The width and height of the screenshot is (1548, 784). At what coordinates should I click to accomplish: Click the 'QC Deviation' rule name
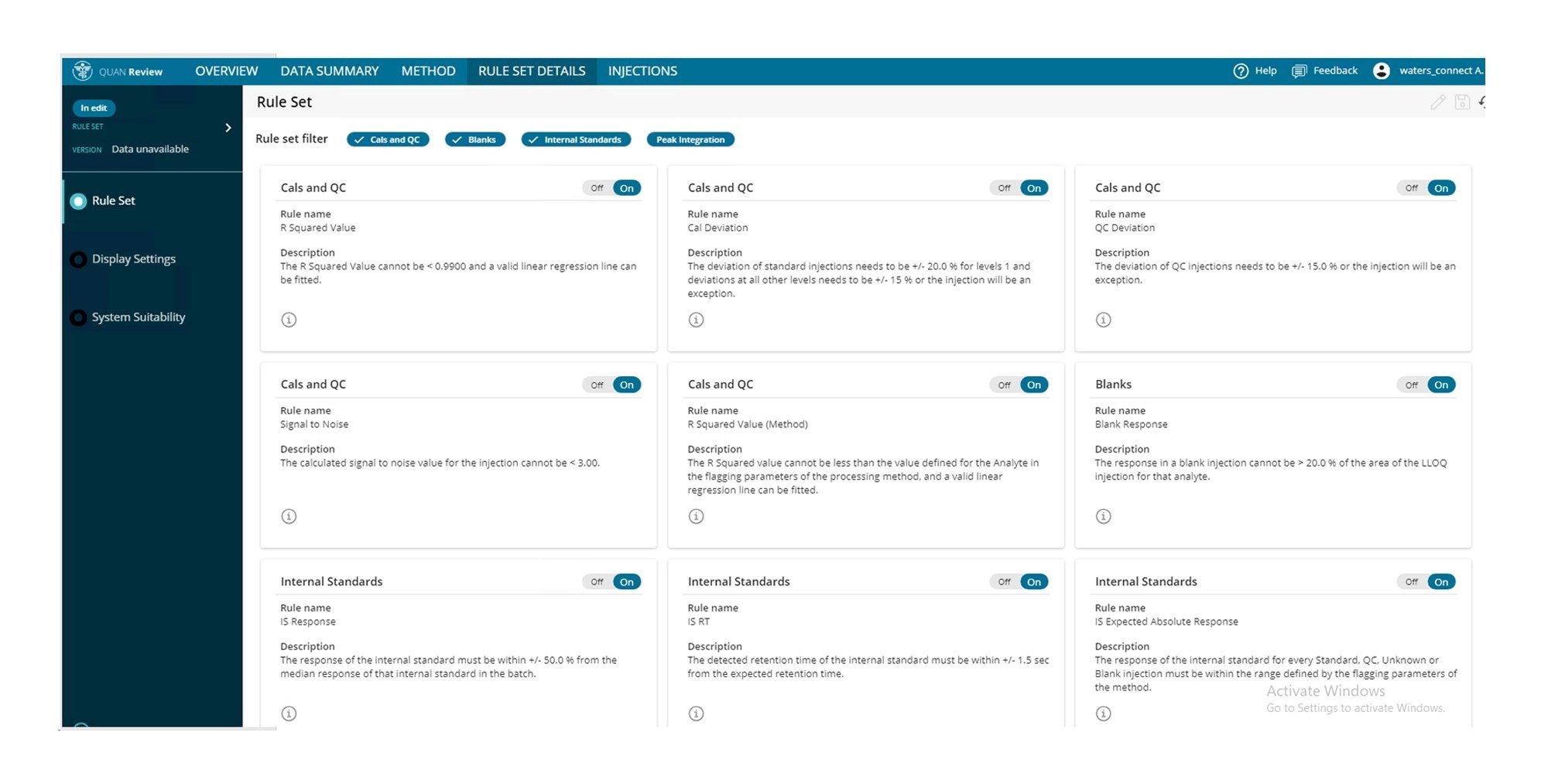point(1125,228)
